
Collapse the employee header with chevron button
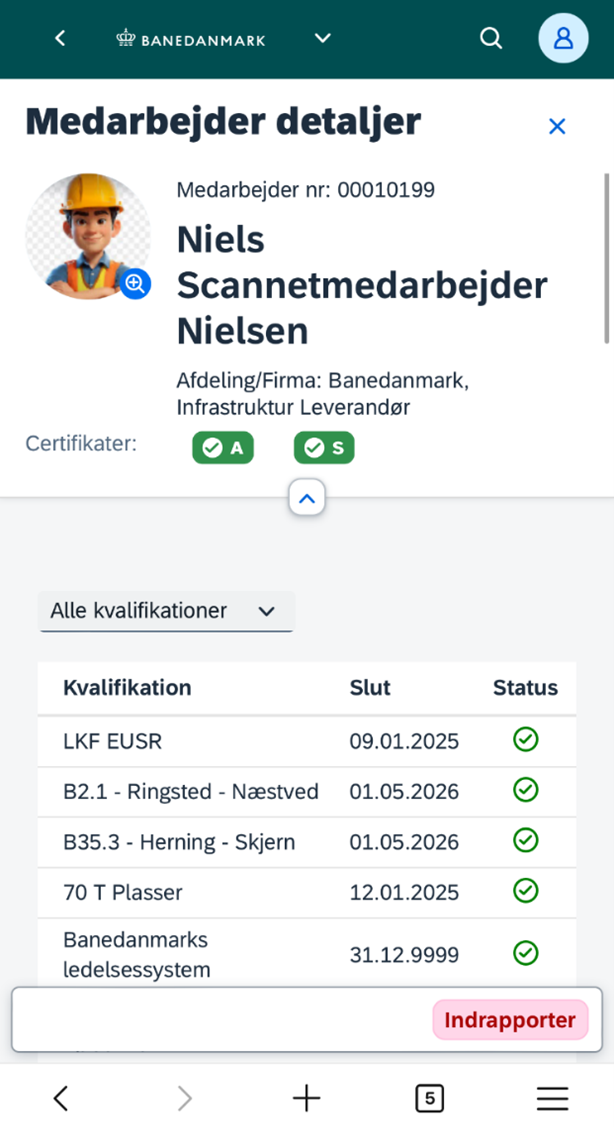coord(307,497)
